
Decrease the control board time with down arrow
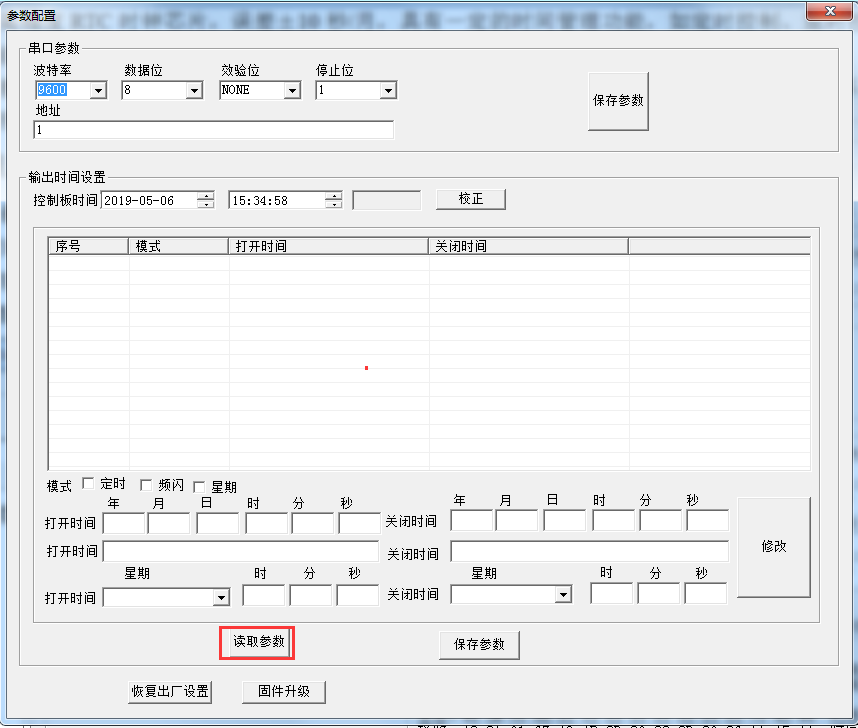pyautogui.click(x=333, y=204)
